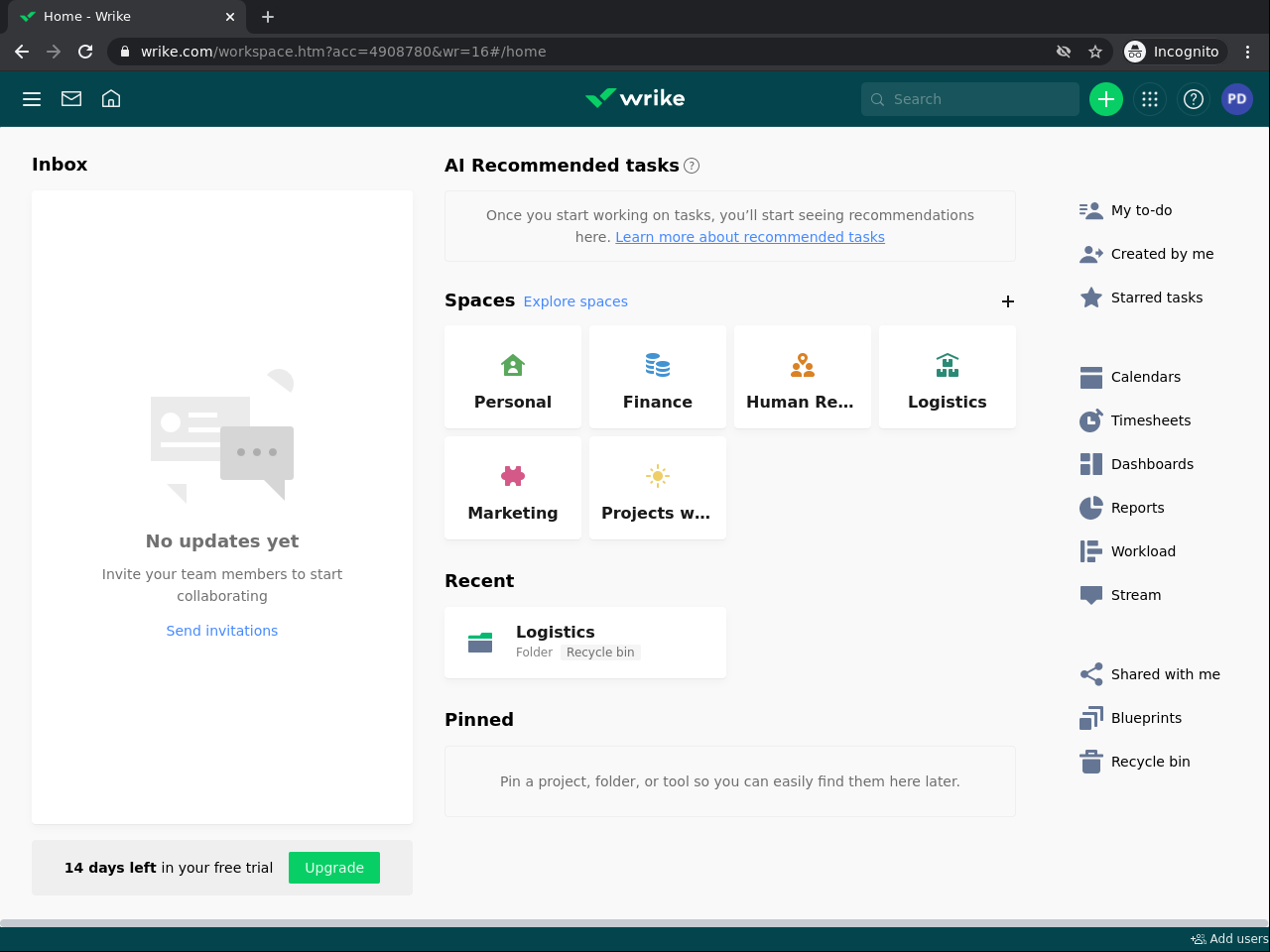
Task: Click the third-party cookie blocked eye icon
Action: (x=1064, y=52)
